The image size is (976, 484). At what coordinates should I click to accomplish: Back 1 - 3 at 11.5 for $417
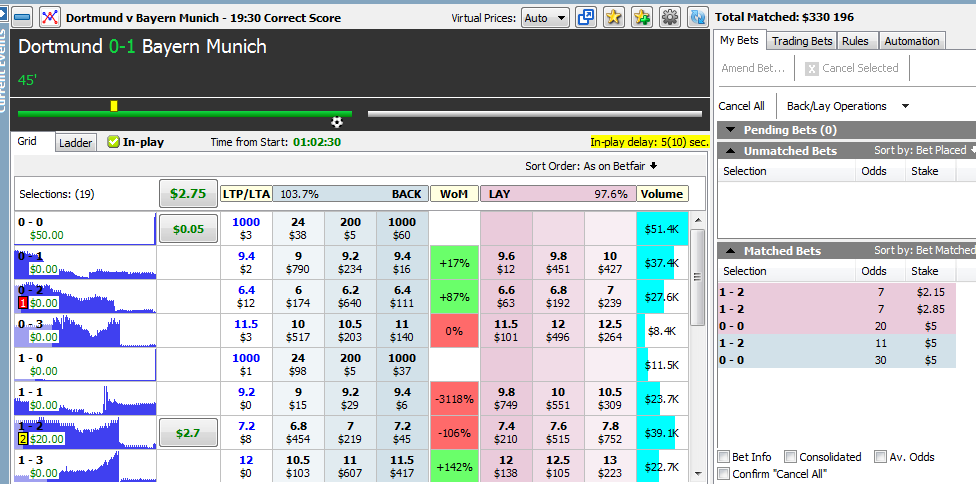[x=402, y=467]
